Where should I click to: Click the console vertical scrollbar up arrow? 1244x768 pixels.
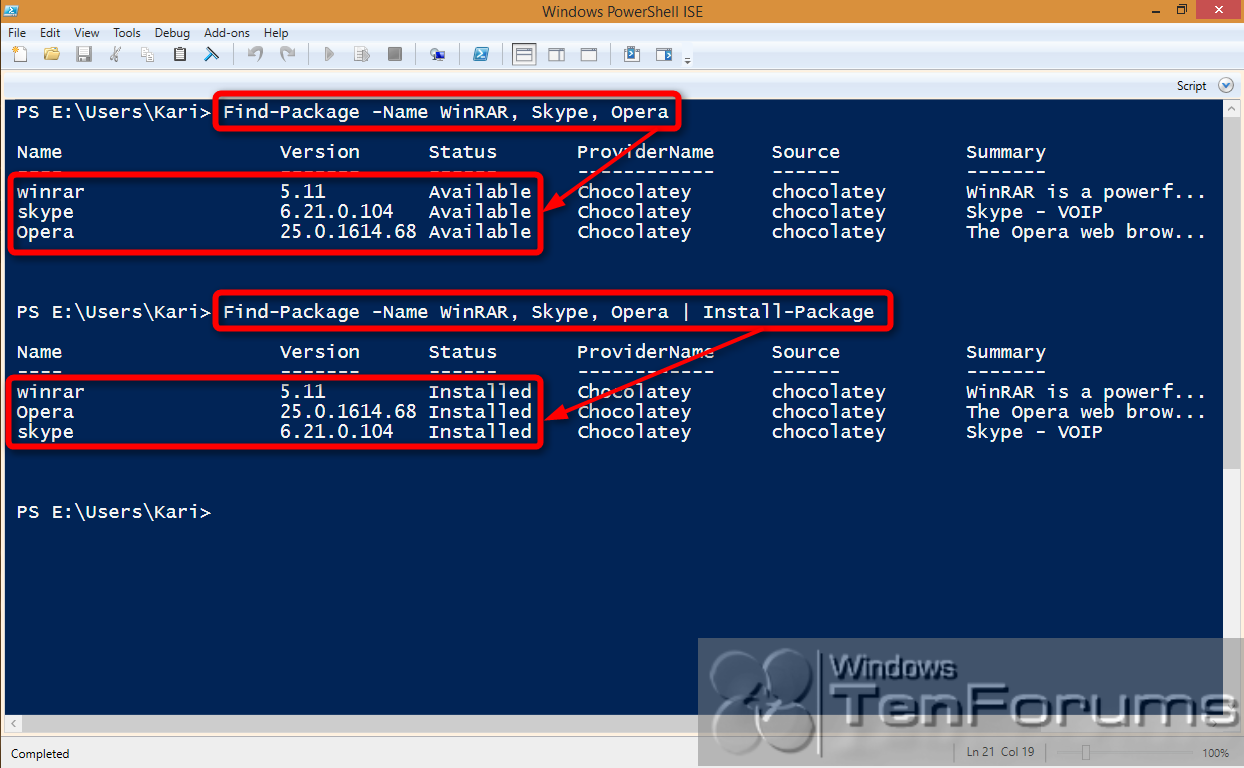(1231, 108)
